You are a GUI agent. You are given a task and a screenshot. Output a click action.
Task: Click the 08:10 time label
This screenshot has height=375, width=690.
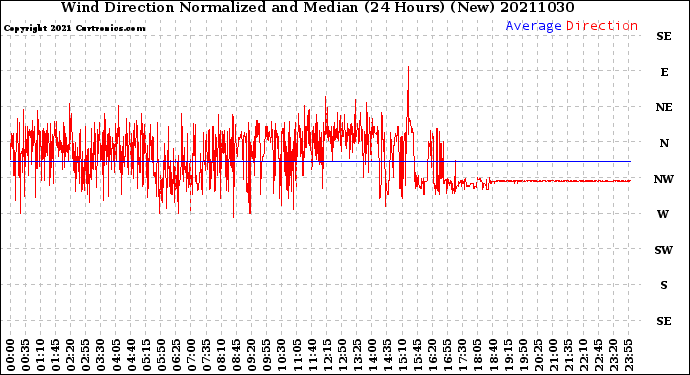tap(221, 355)
